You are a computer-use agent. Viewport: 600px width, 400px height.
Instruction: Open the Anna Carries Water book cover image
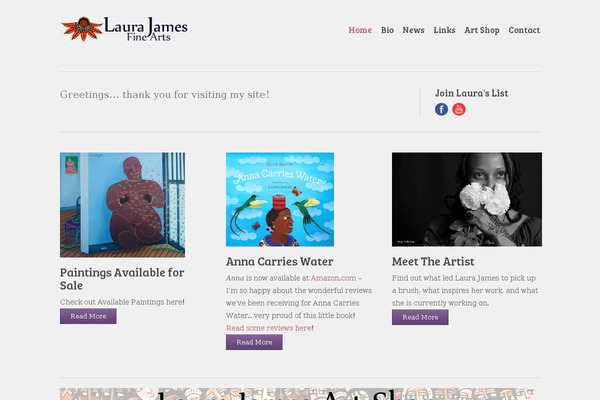(x=280, y=199)
